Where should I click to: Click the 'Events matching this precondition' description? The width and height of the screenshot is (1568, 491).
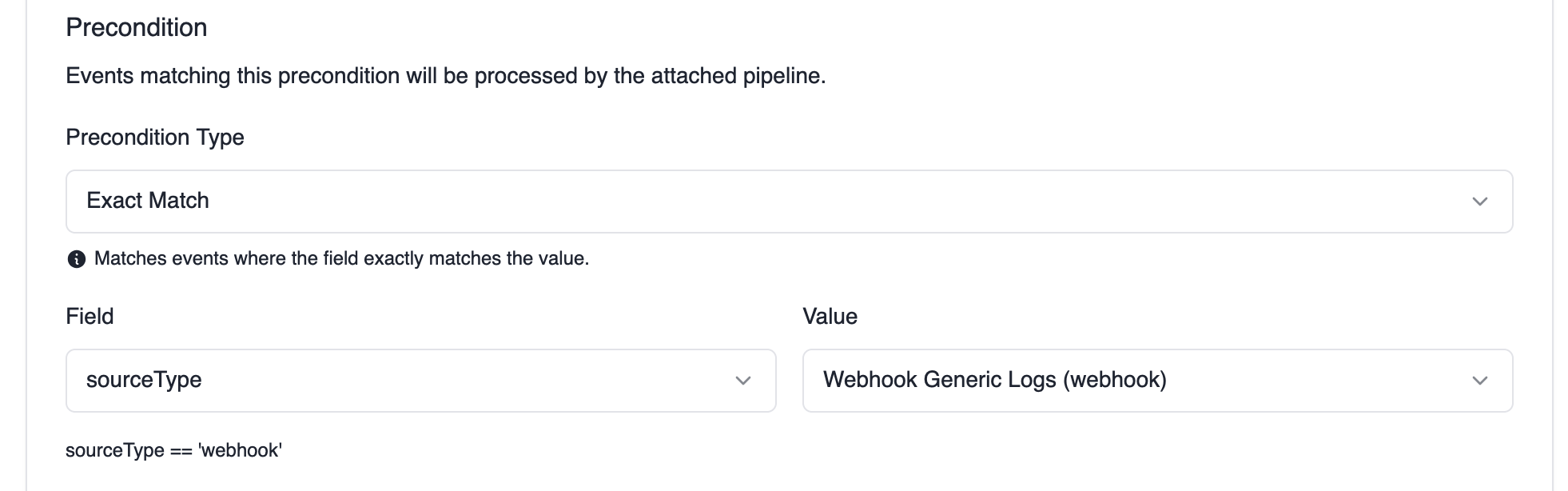click(x=445, y=76)
